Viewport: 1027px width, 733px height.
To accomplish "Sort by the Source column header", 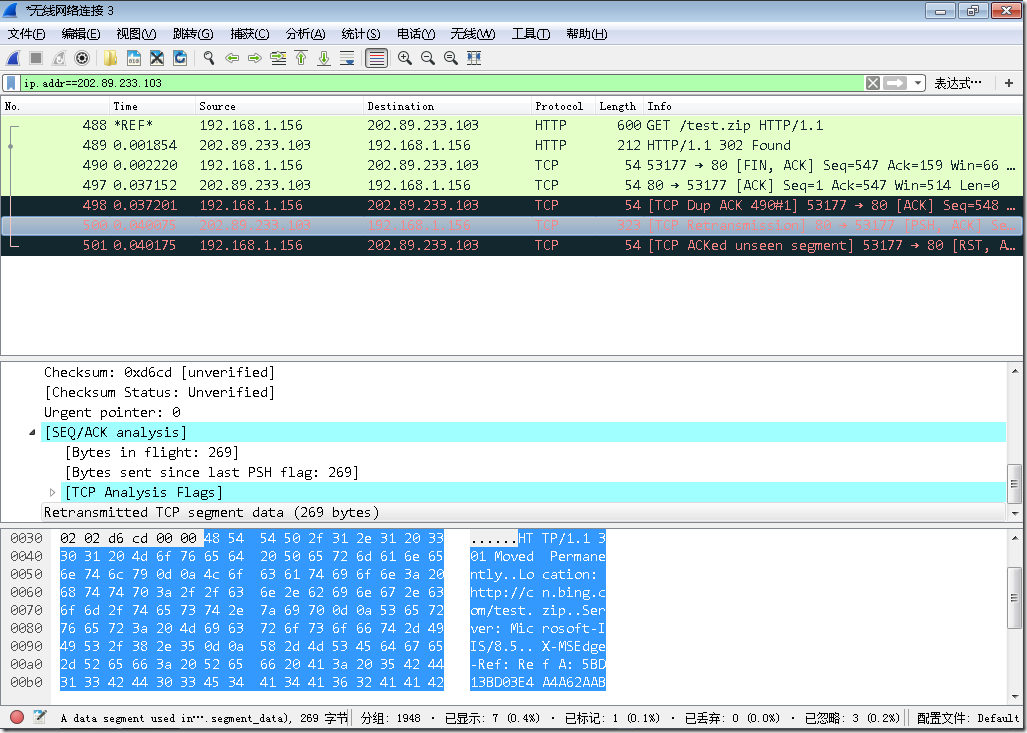I will tap(280, 106).
